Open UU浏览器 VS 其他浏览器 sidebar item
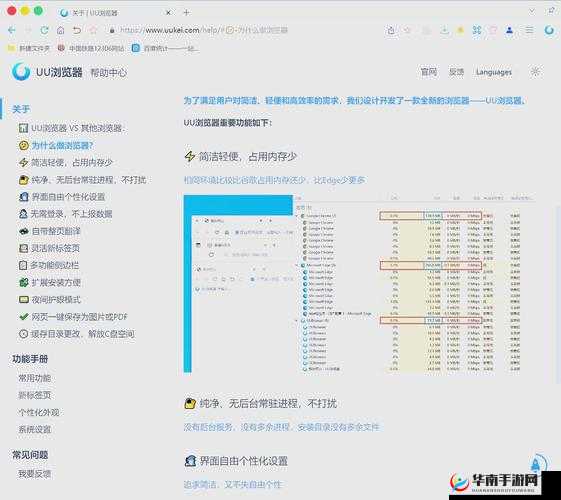 72,128
